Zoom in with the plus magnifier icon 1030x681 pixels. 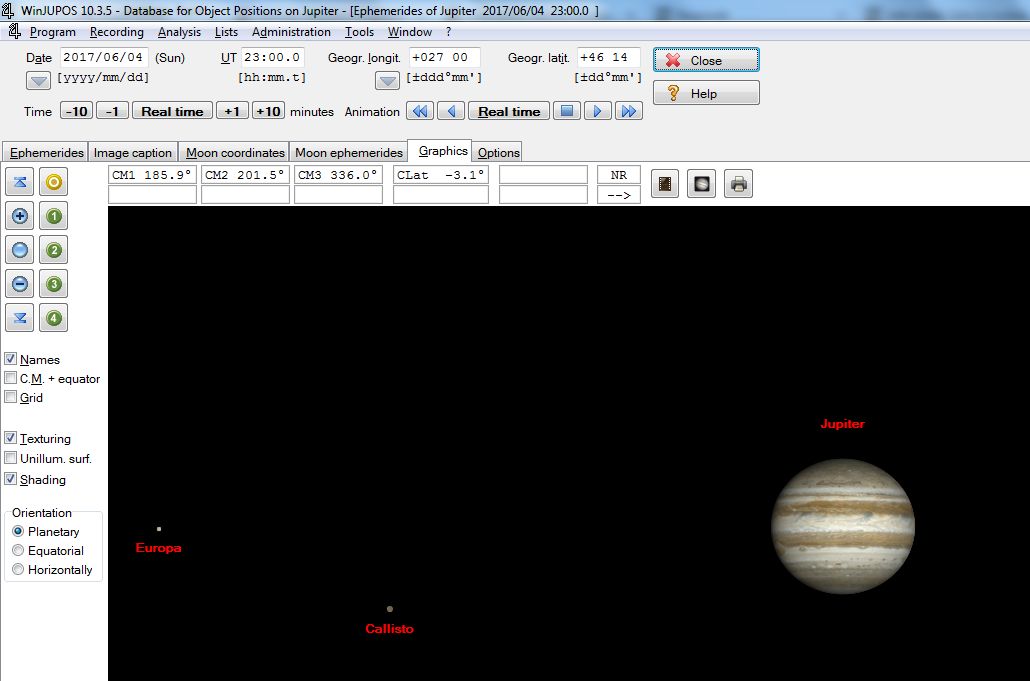(20, 216)
